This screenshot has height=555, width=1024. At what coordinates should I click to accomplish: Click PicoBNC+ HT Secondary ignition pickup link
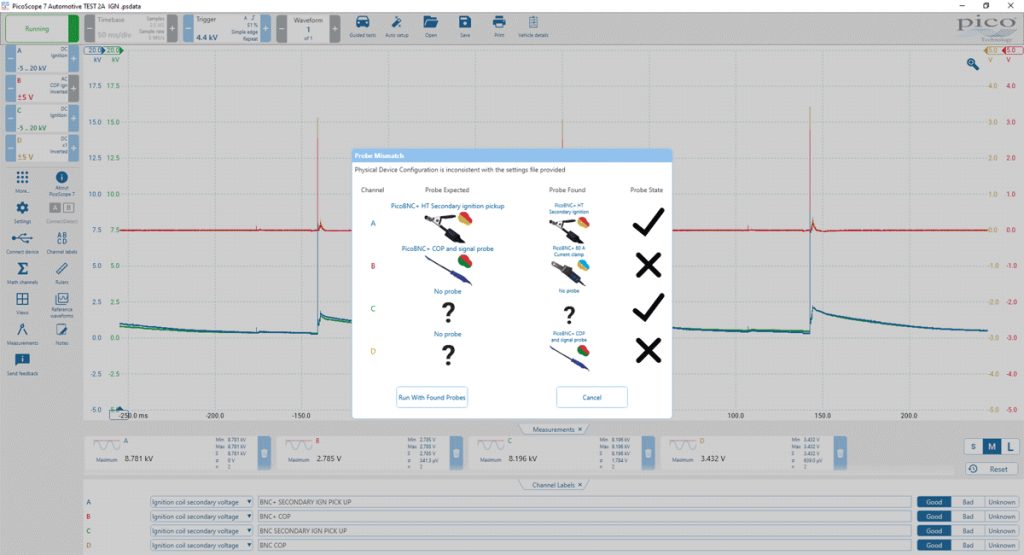coord(447,206)
